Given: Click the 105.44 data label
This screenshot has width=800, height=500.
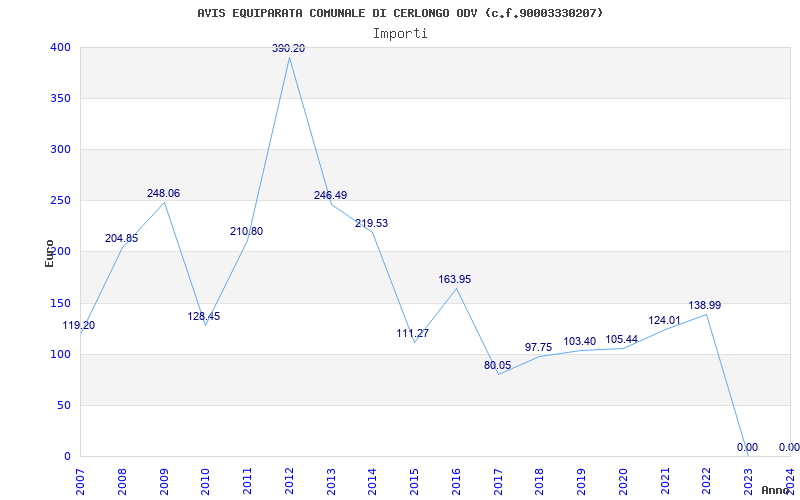Looking at the screenshot, I should point(621,339).
